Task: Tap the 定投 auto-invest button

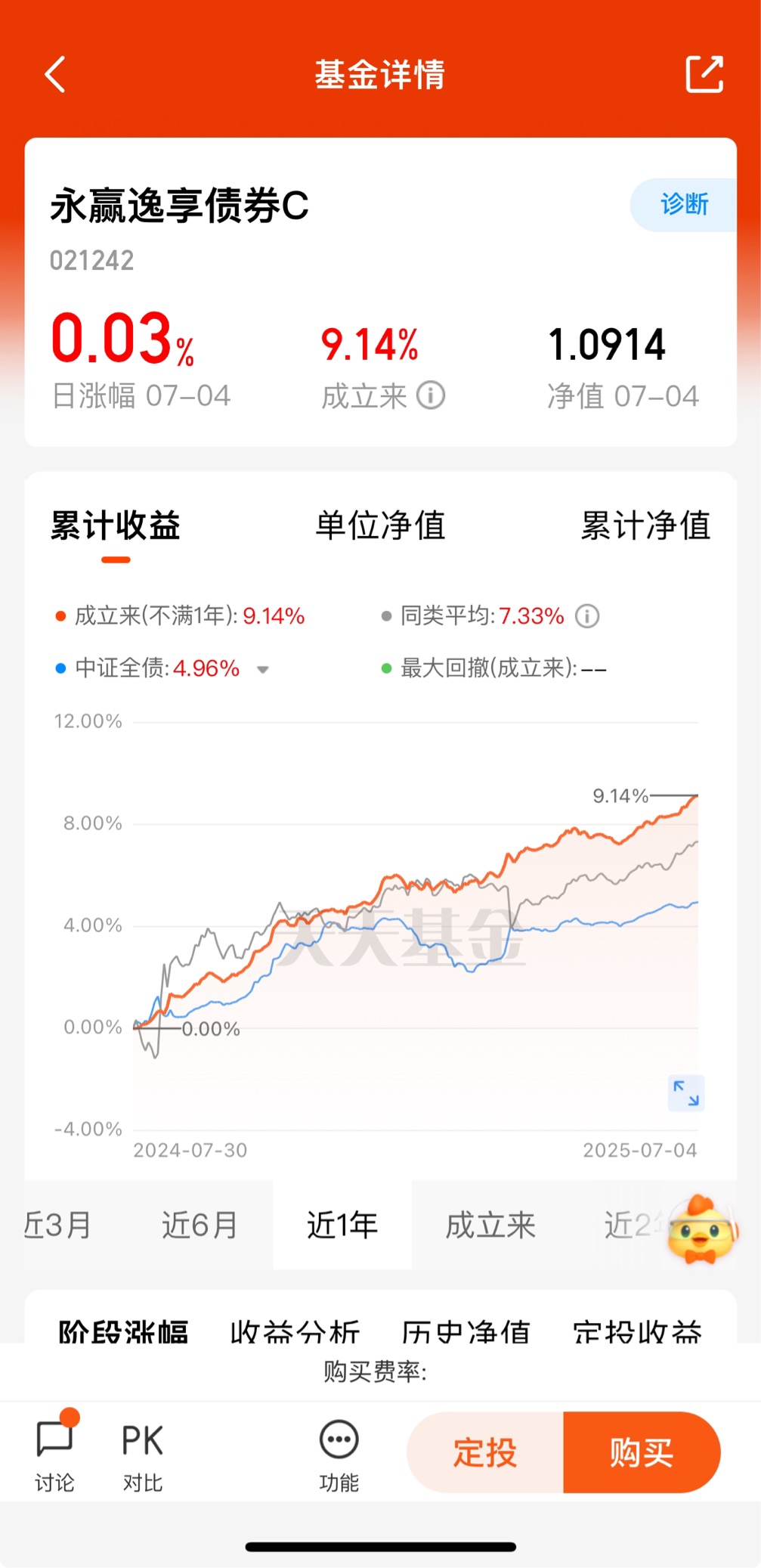Action: (x=485, y=1452)
